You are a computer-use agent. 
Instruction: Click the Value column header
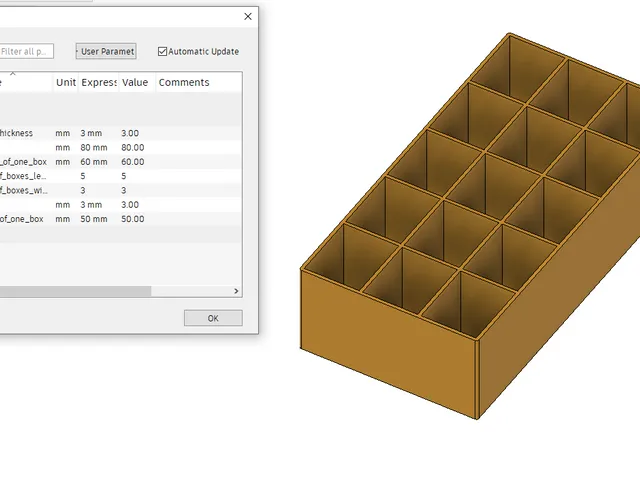[x=135, y=82]
